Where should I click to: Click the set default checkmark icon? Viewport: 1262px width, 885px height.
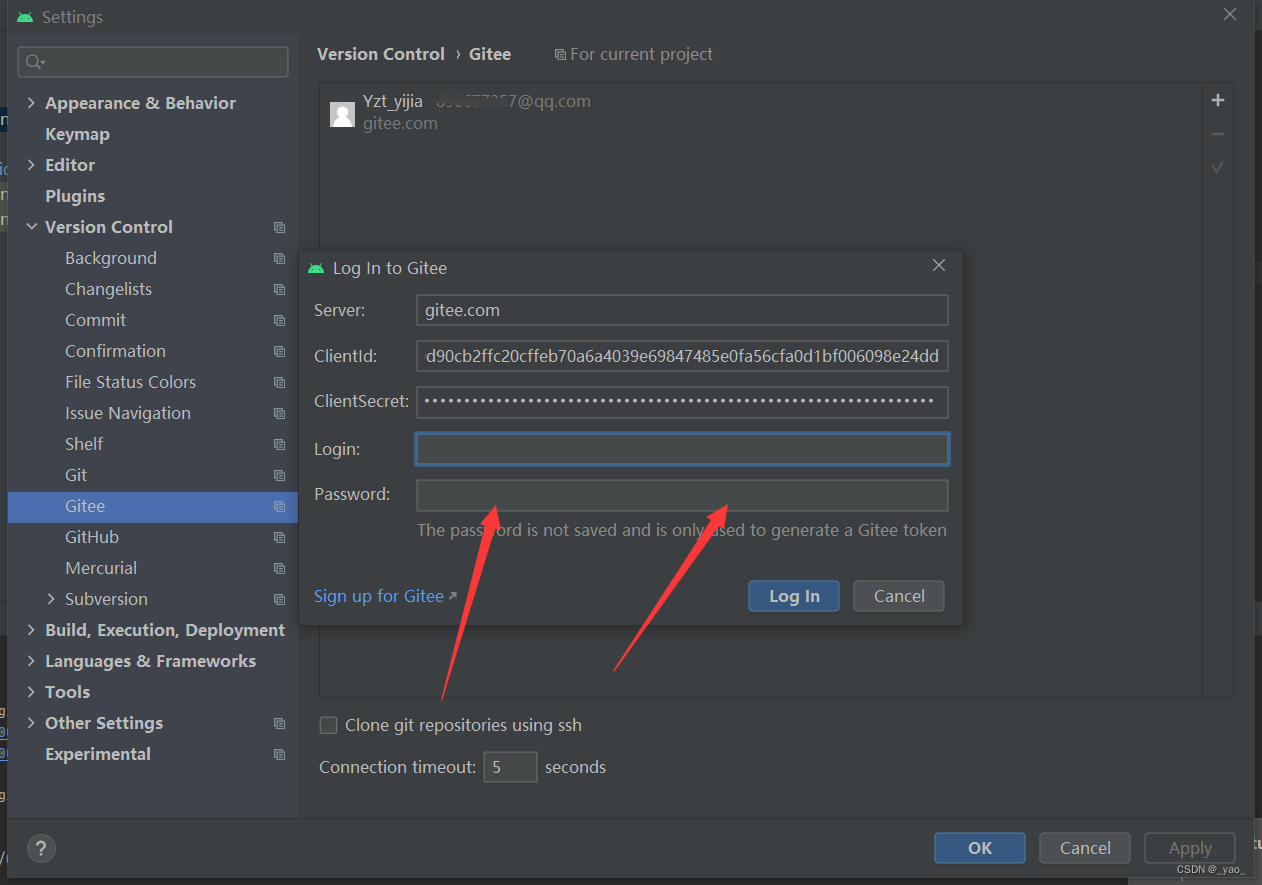point(1217,168)
